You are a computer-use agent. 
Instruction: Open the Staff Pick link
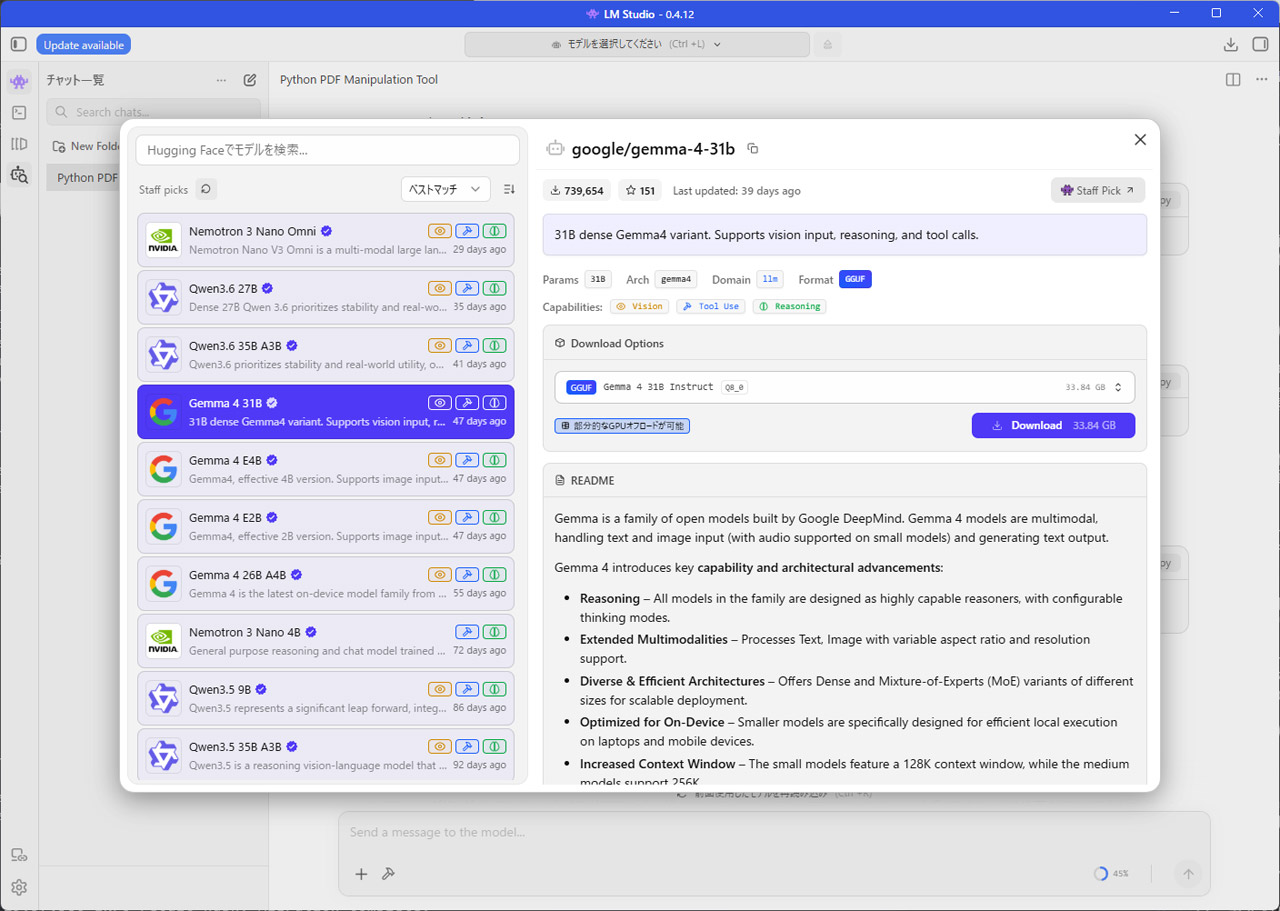1098,190
